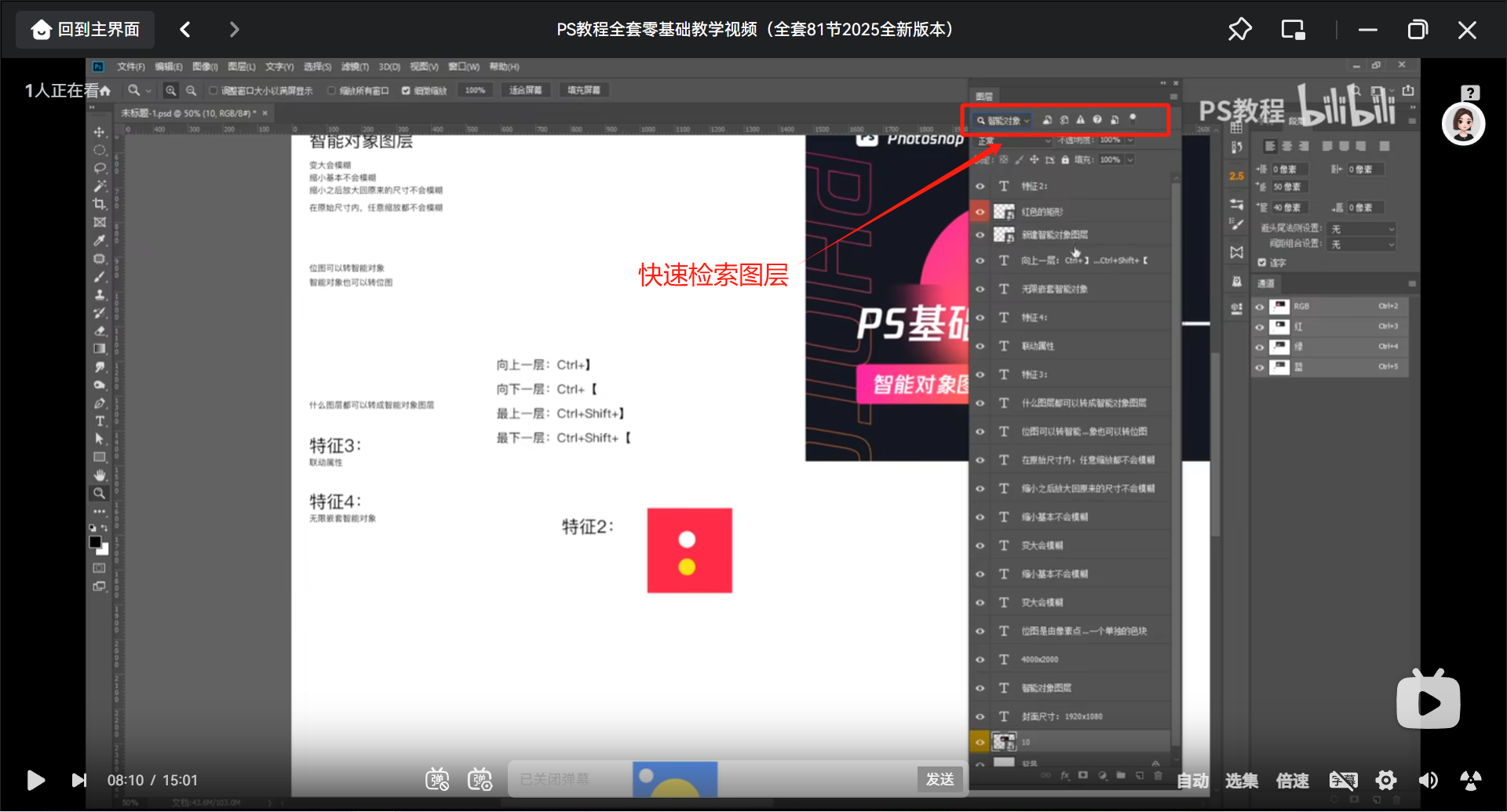Screen dimensions: 1507x812
Task: Select the Elliptical Marquee tool
Action: [x=100, y=150]
